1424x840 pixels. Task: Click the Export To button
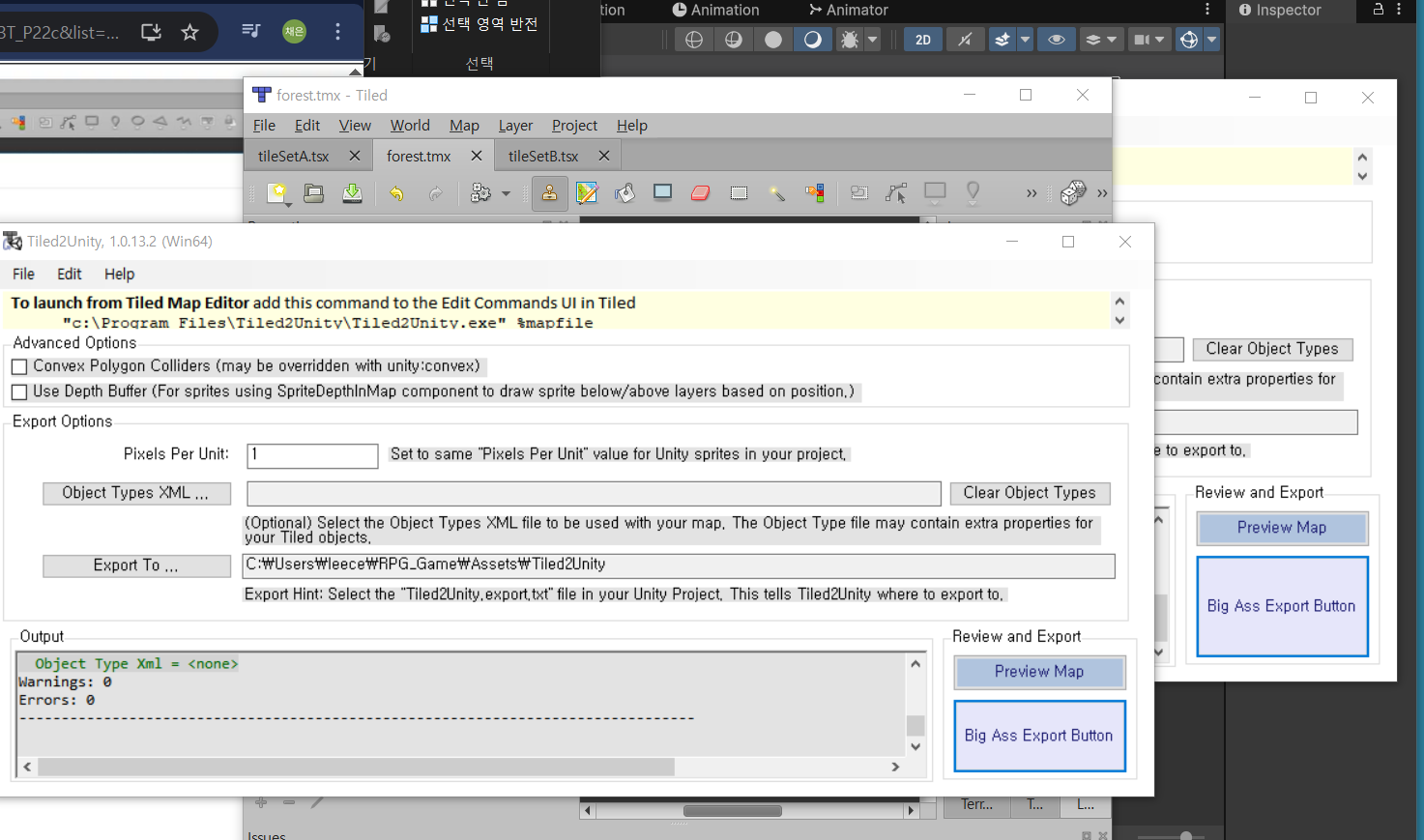[x=136, y=565]
